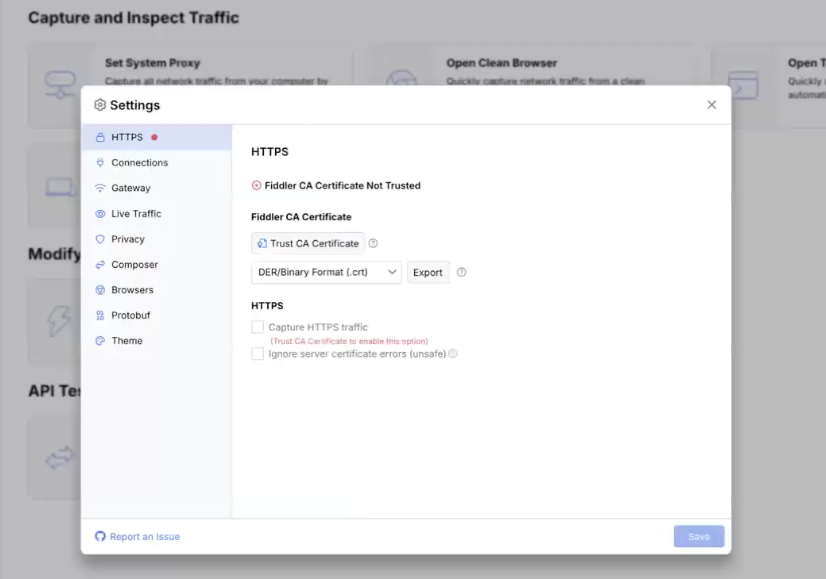Viewport: 826px width, 579px height.
Task: Switch to the Browsers settings tab
Action: click(156, 290)
